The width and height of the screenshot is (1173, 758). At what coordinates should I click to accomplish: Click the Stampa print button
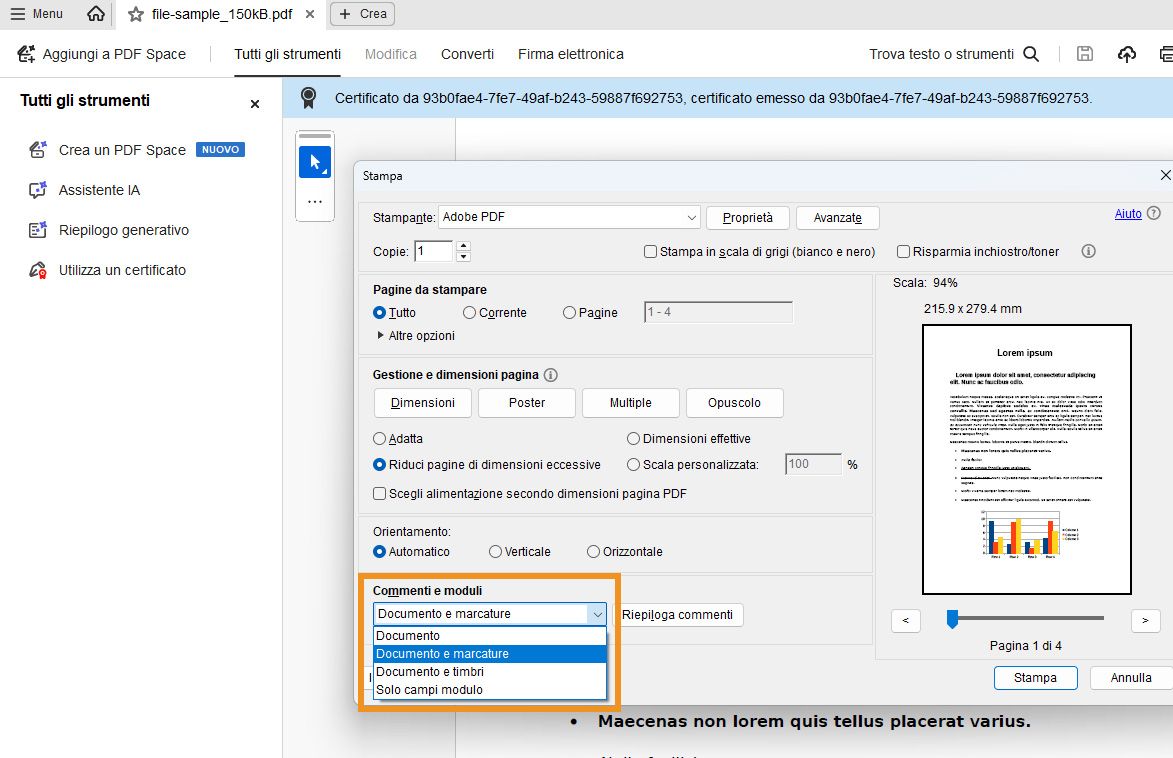[x=1035, y=678]
